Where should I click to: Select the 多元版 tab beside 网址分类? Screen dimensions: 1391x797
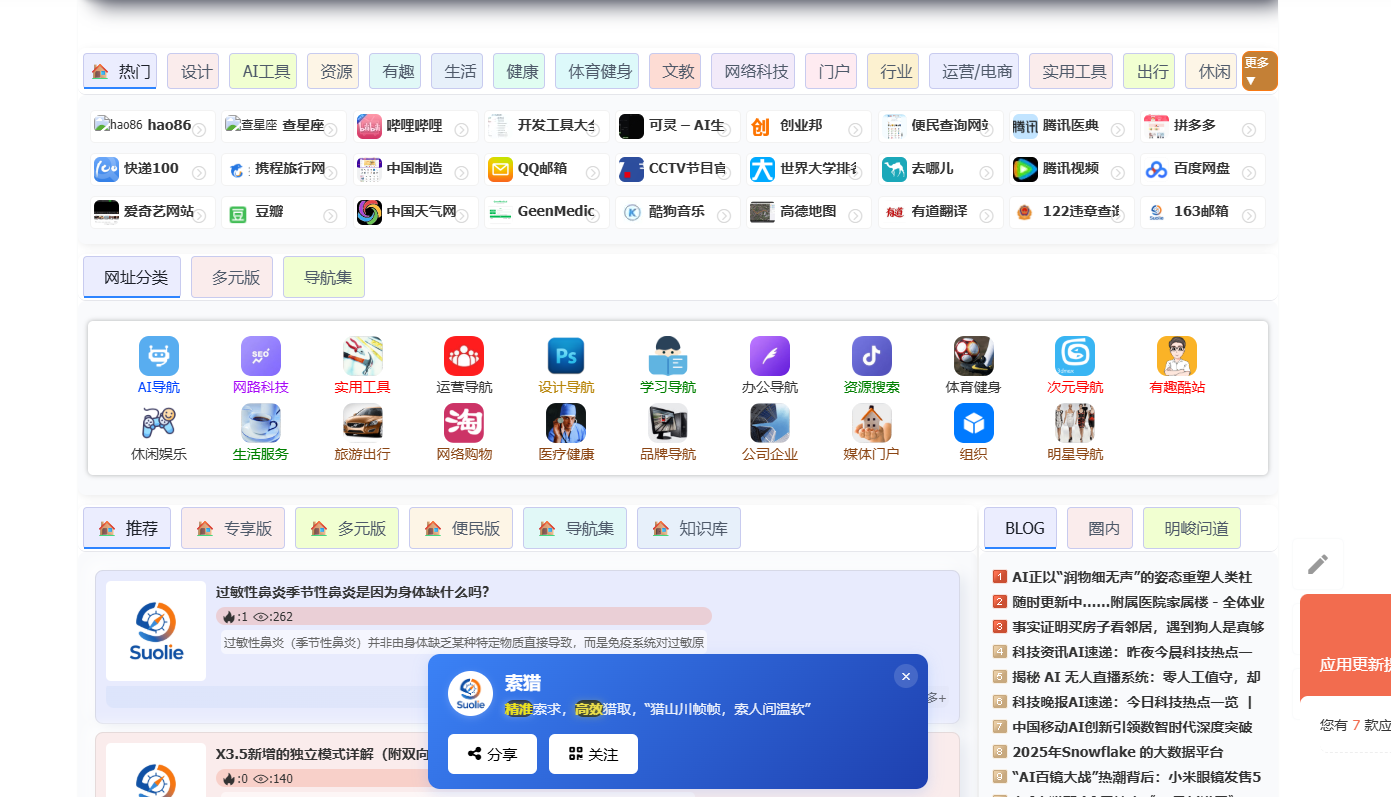[232, 277]
